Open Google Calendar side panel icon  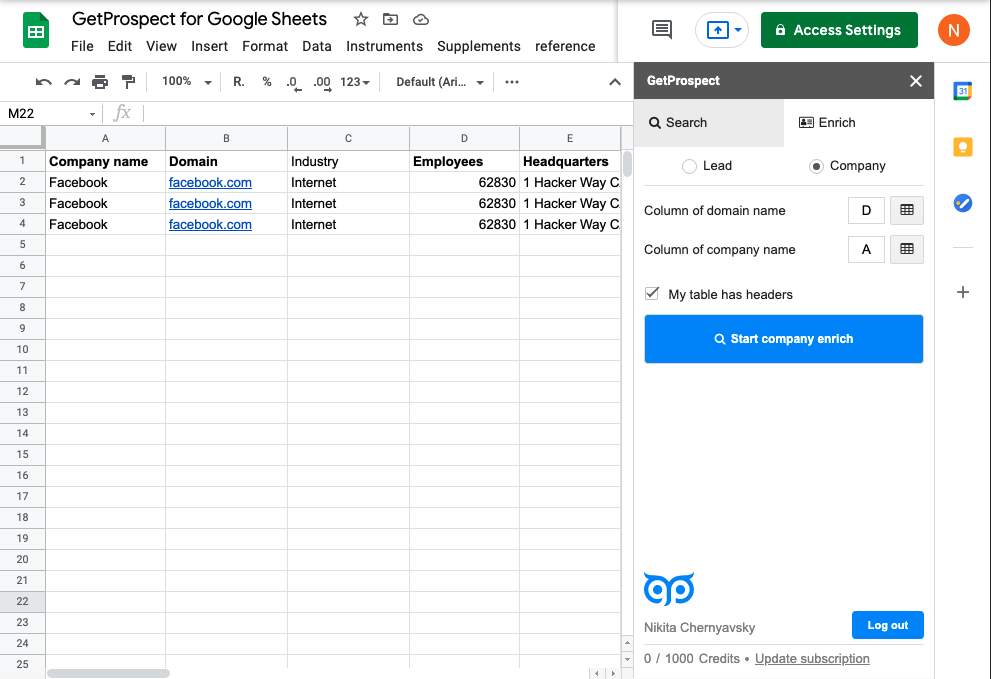click(x=962, y=91)
